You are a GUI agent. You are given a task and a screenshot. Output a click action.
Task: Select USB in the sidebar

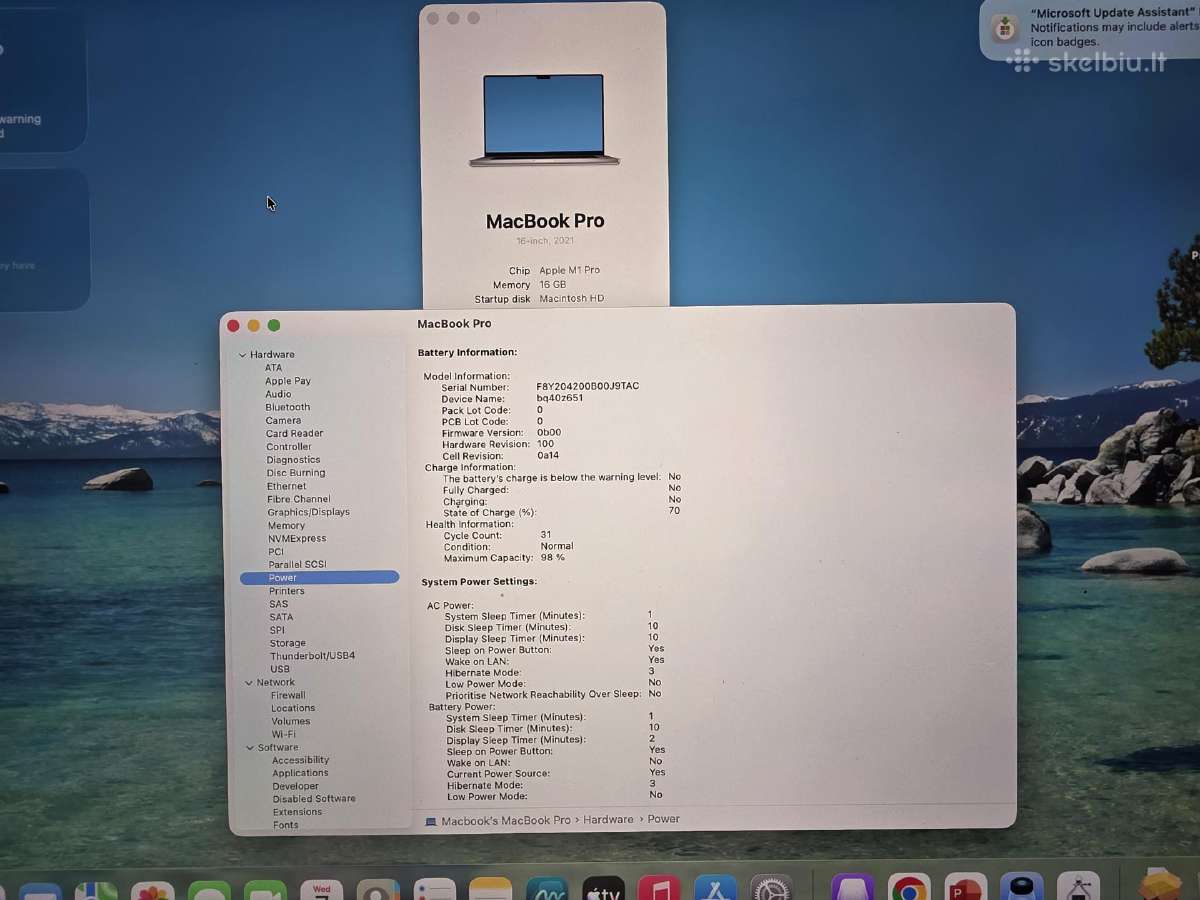(x=280, y=669)
